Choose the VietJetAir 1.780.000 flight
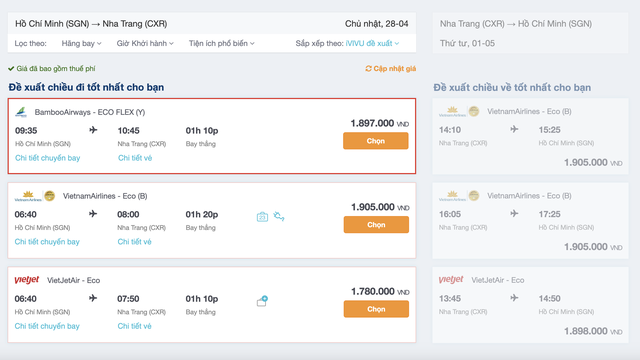The height and width of the screenshot is (360, 640). click(x=376, y=309)
